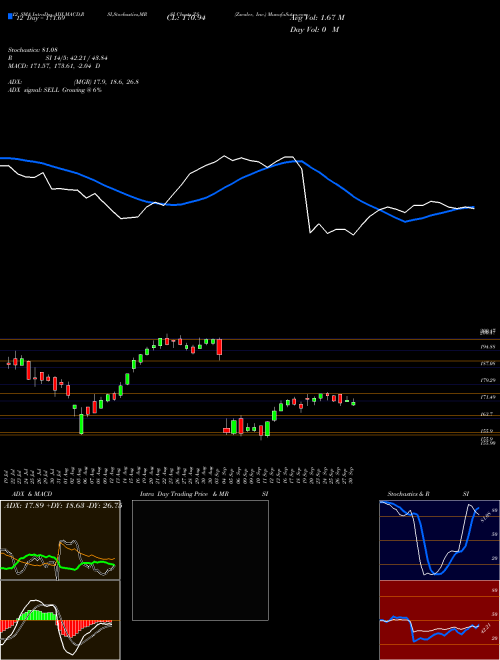Click the MACD 171.57, 173.61 values line
Image resolution: width=500 pixels, height=660 pixels.
pyautogui.click(x=54, y=66)
